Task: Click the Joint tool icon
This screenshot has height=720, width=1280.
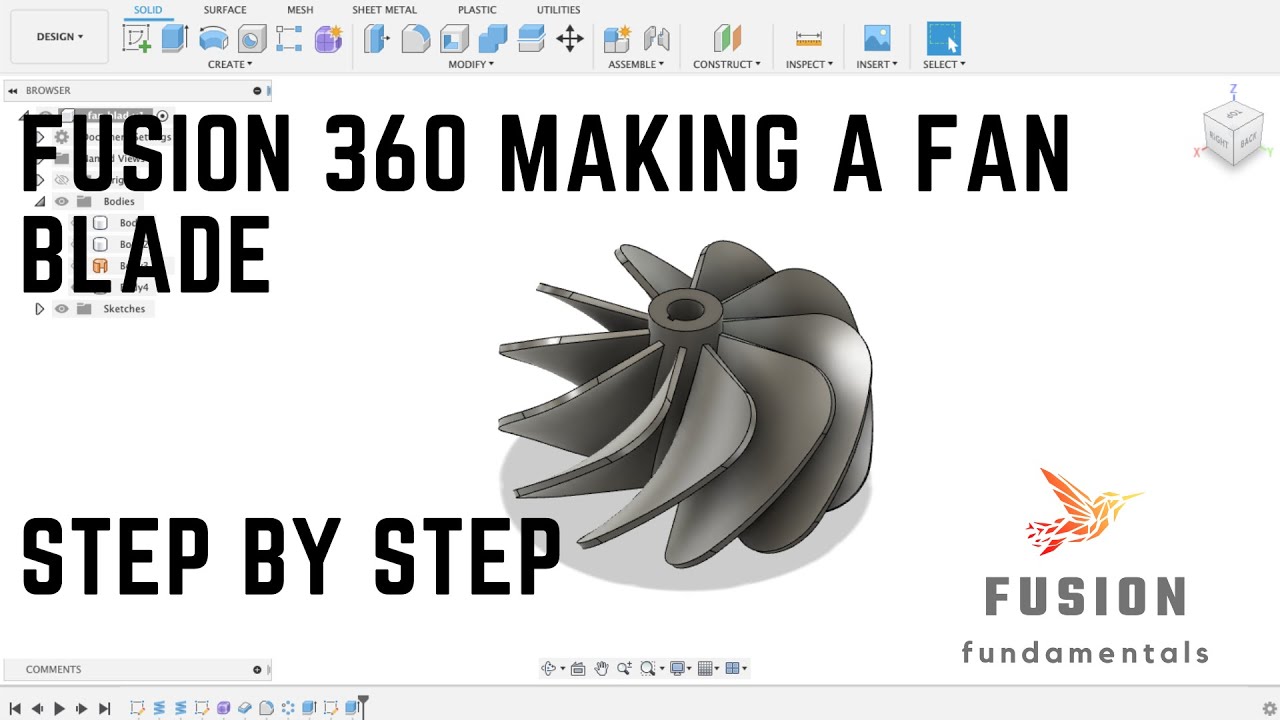Action: (656, 39)
